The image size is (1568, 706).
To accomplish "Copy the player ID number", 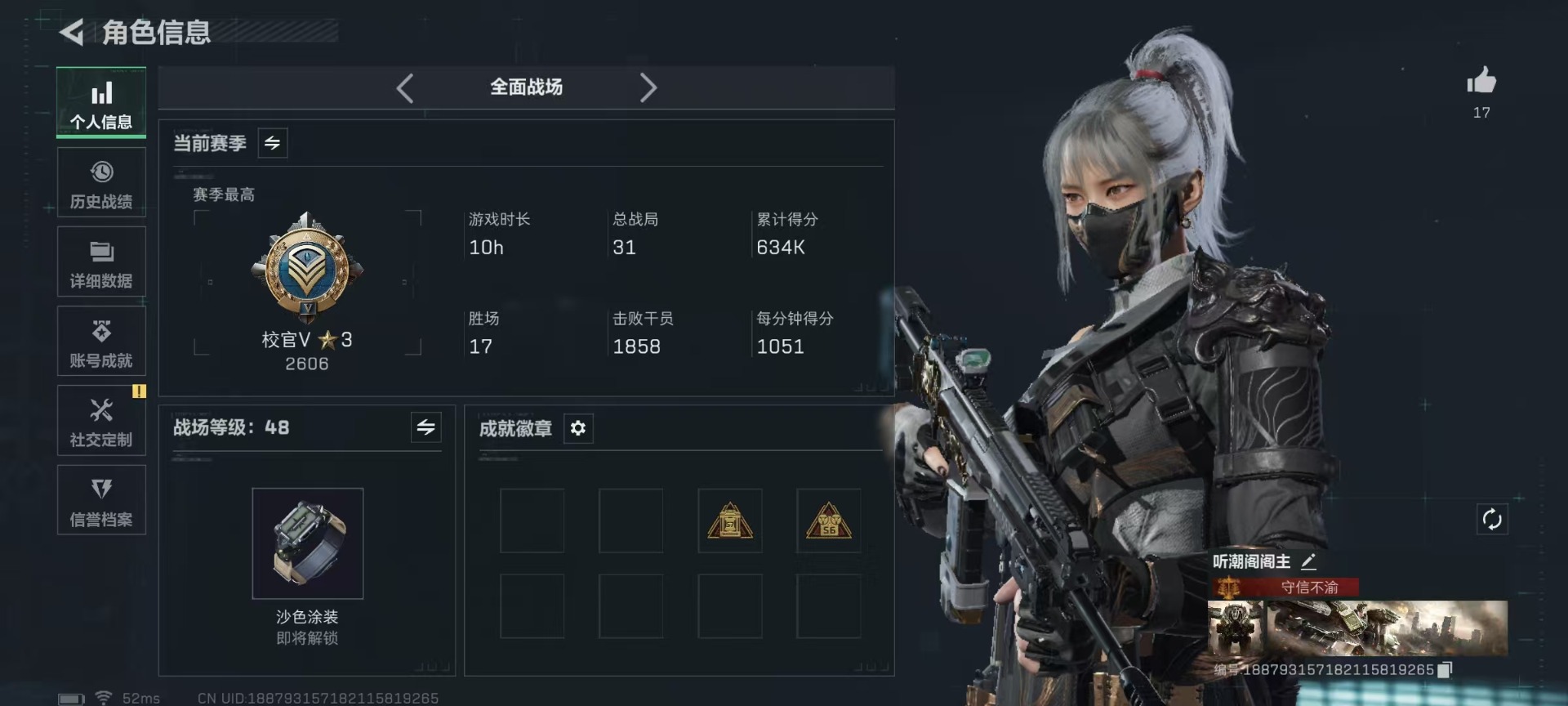I will pos(1444,670).
